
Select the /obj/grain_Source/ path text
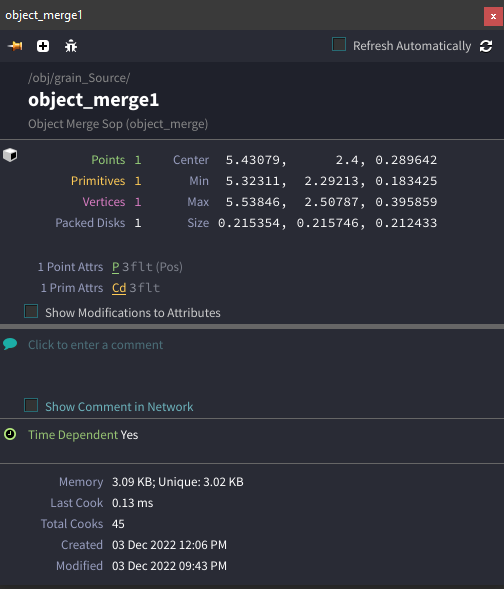(x=79, y=78)
